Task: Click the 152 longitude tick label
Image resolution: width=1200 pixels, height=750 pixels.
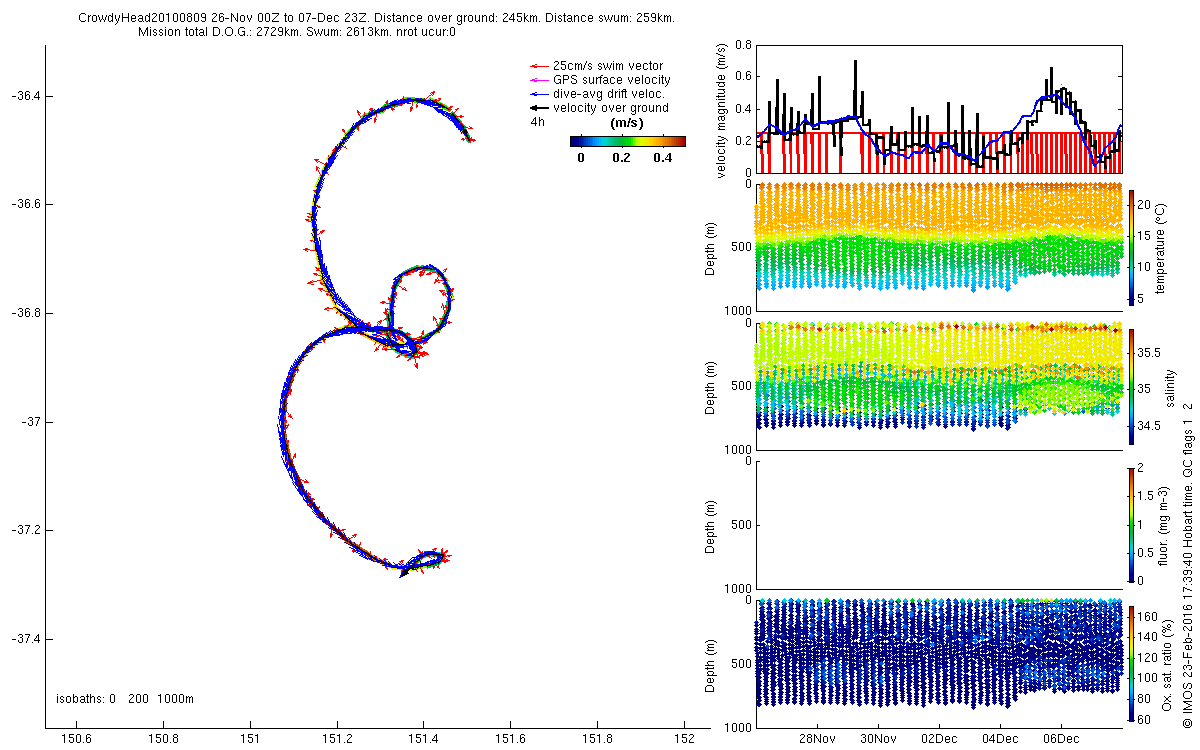Action: 684,739
